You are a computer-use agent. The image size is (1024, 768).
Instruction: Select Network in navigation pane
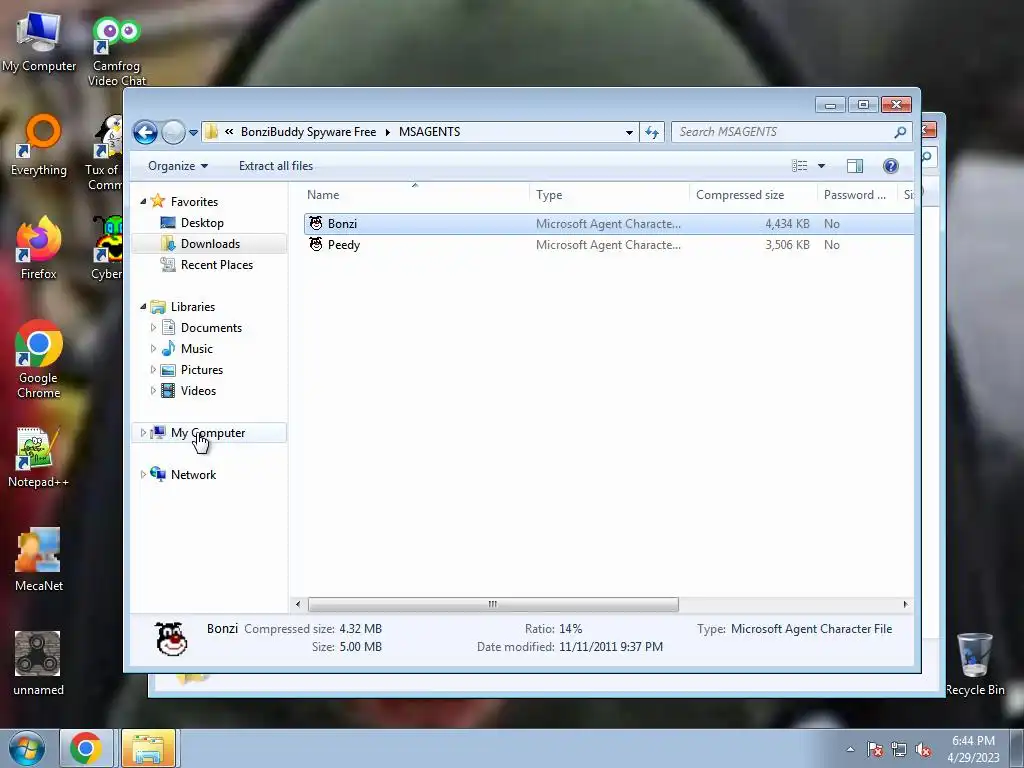tap(193, 475)
